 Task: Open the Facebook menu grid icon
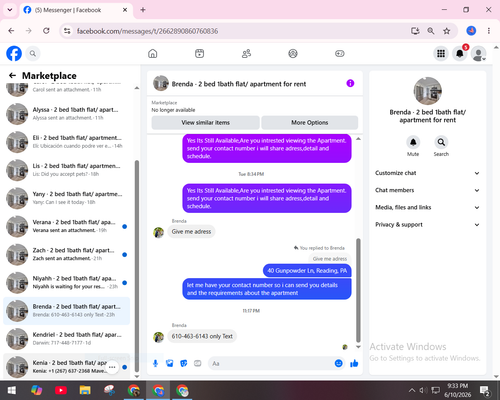coord(441,53)
